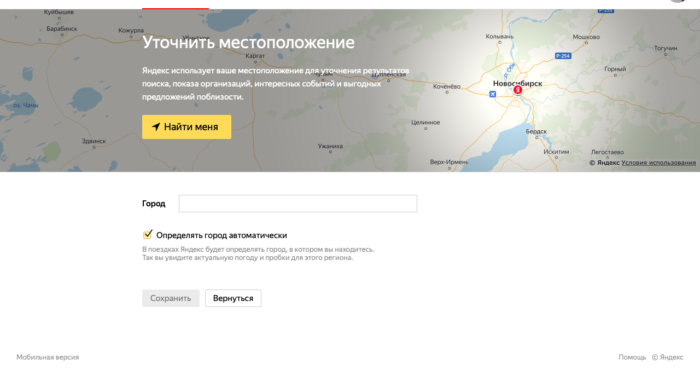Click the Город field label
Screen dimensions: 700x376
coord(154,204)
